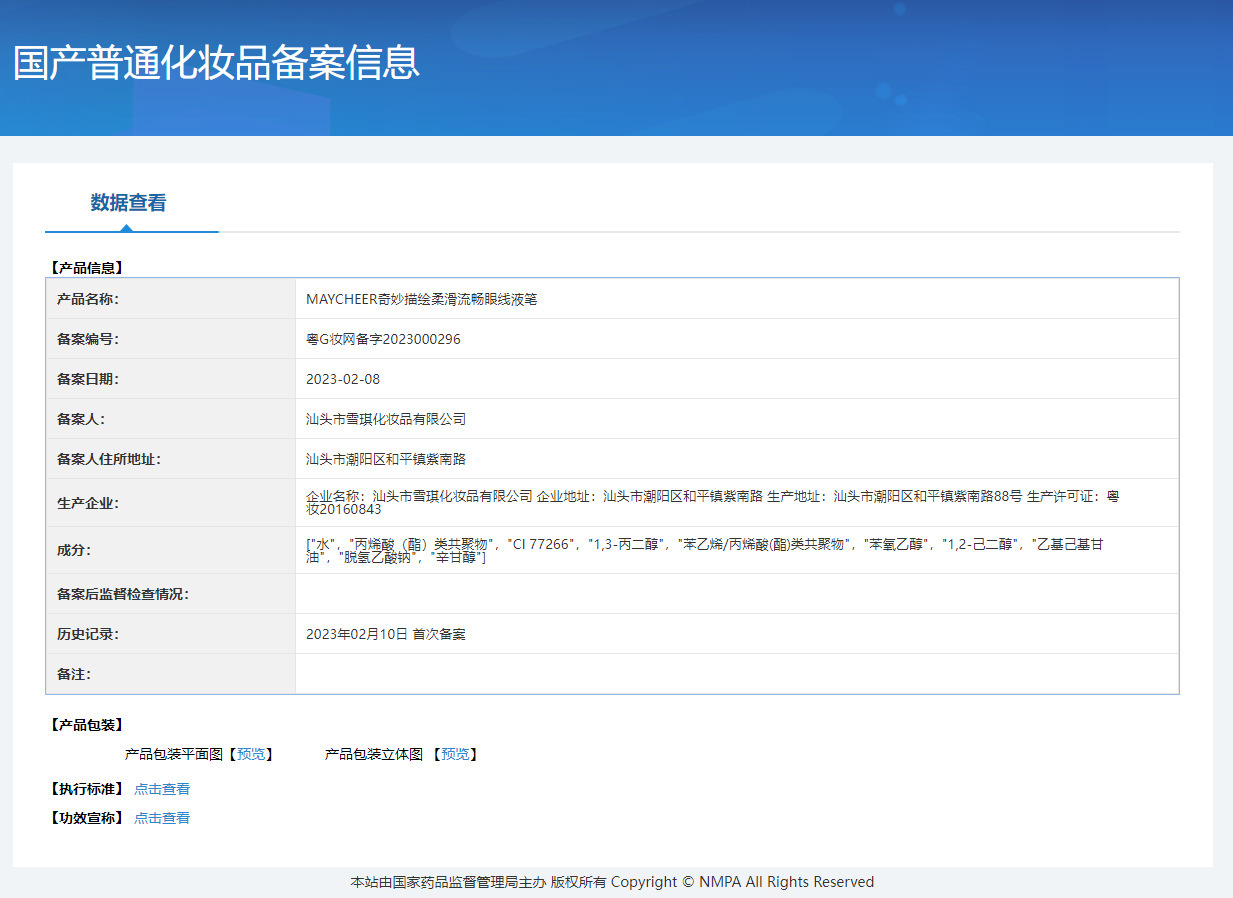
Task: Click the 【功效宣称】 heading label
Action: click(85, 818)
